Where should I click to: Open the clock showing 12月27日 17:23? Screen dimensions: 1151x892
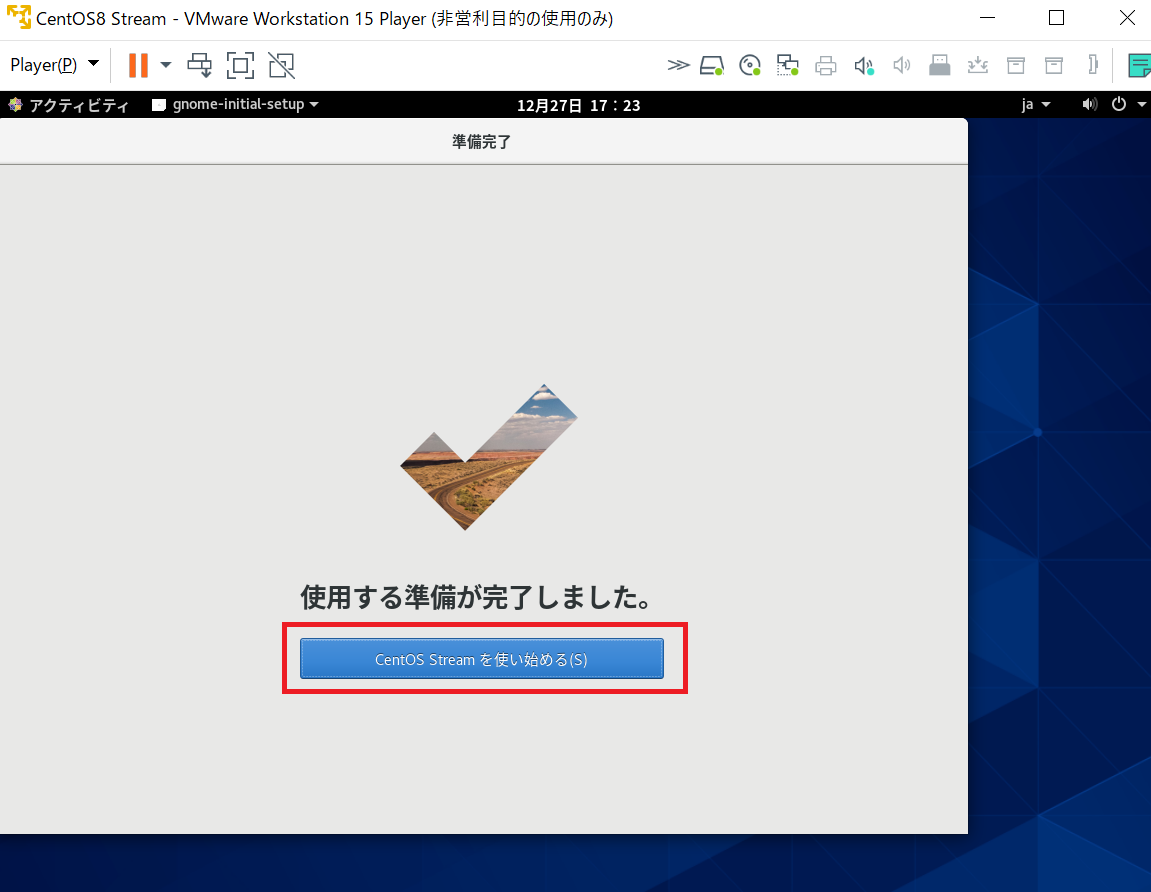[x=578, y=105]
